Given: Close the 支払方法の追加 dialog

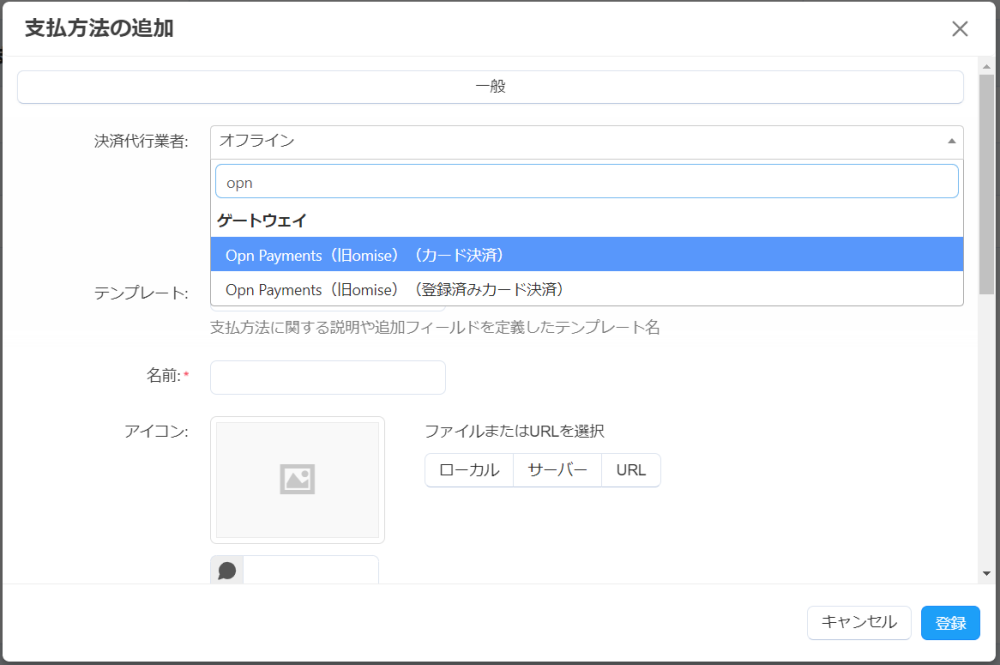Looking at the screenshot, I should pos(960,29).
